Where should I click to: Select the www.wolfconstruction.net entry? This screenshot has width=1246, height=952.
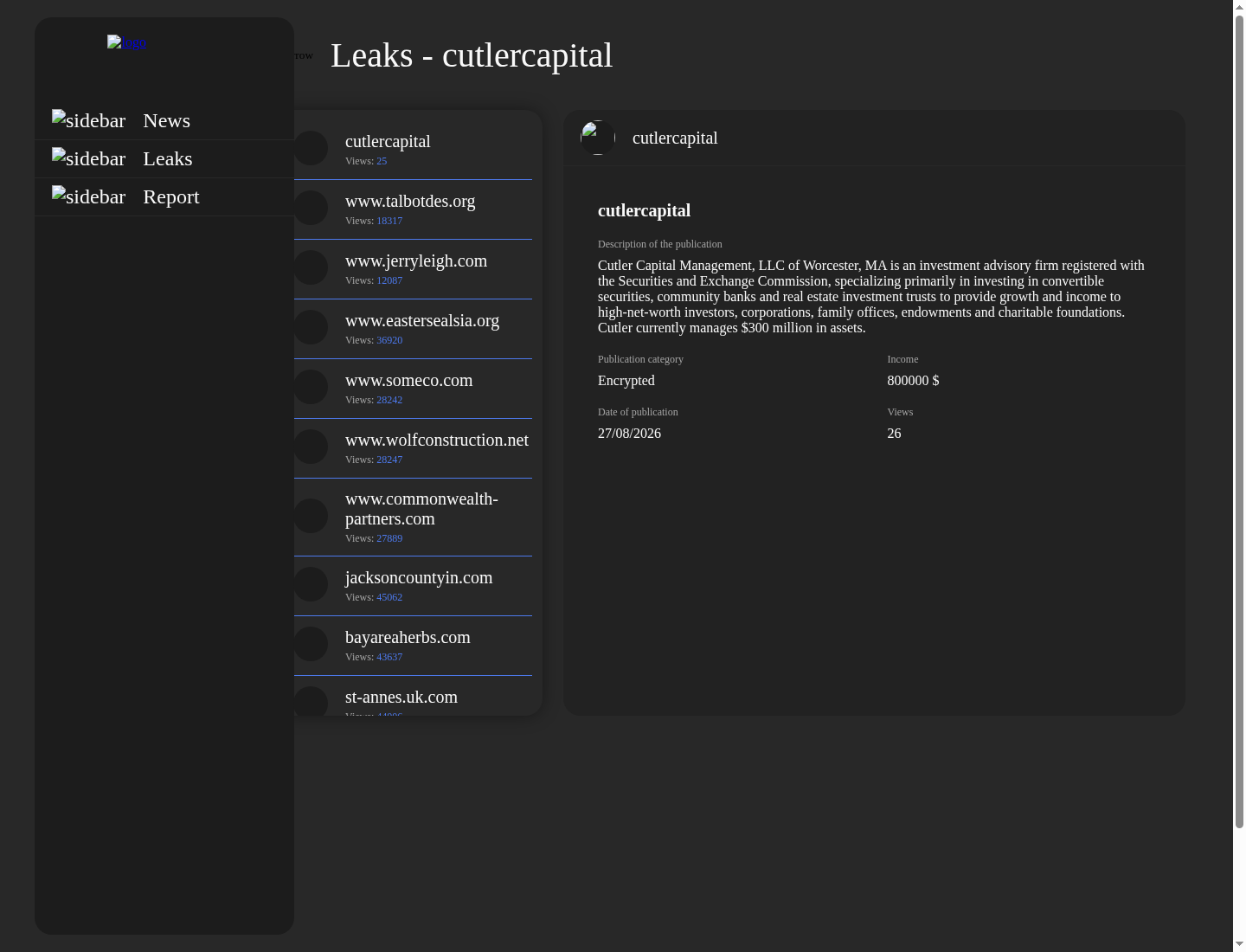[413, 448]
